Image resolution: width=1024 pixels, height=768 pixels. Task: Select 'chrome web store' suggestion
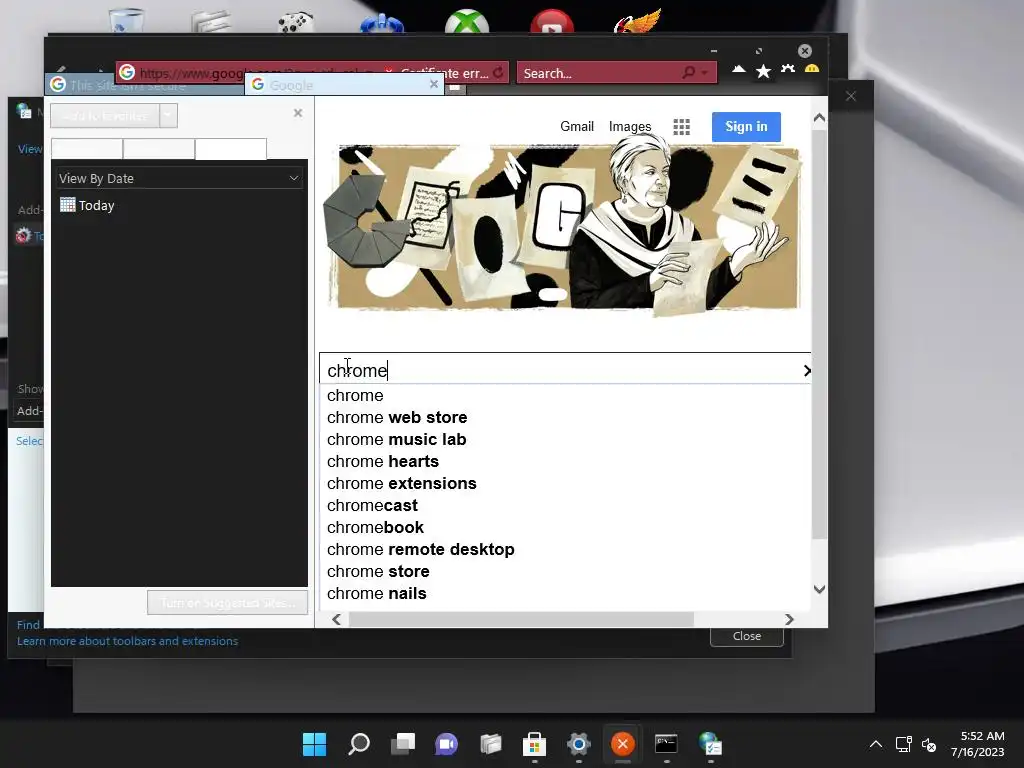pos(397,417)
